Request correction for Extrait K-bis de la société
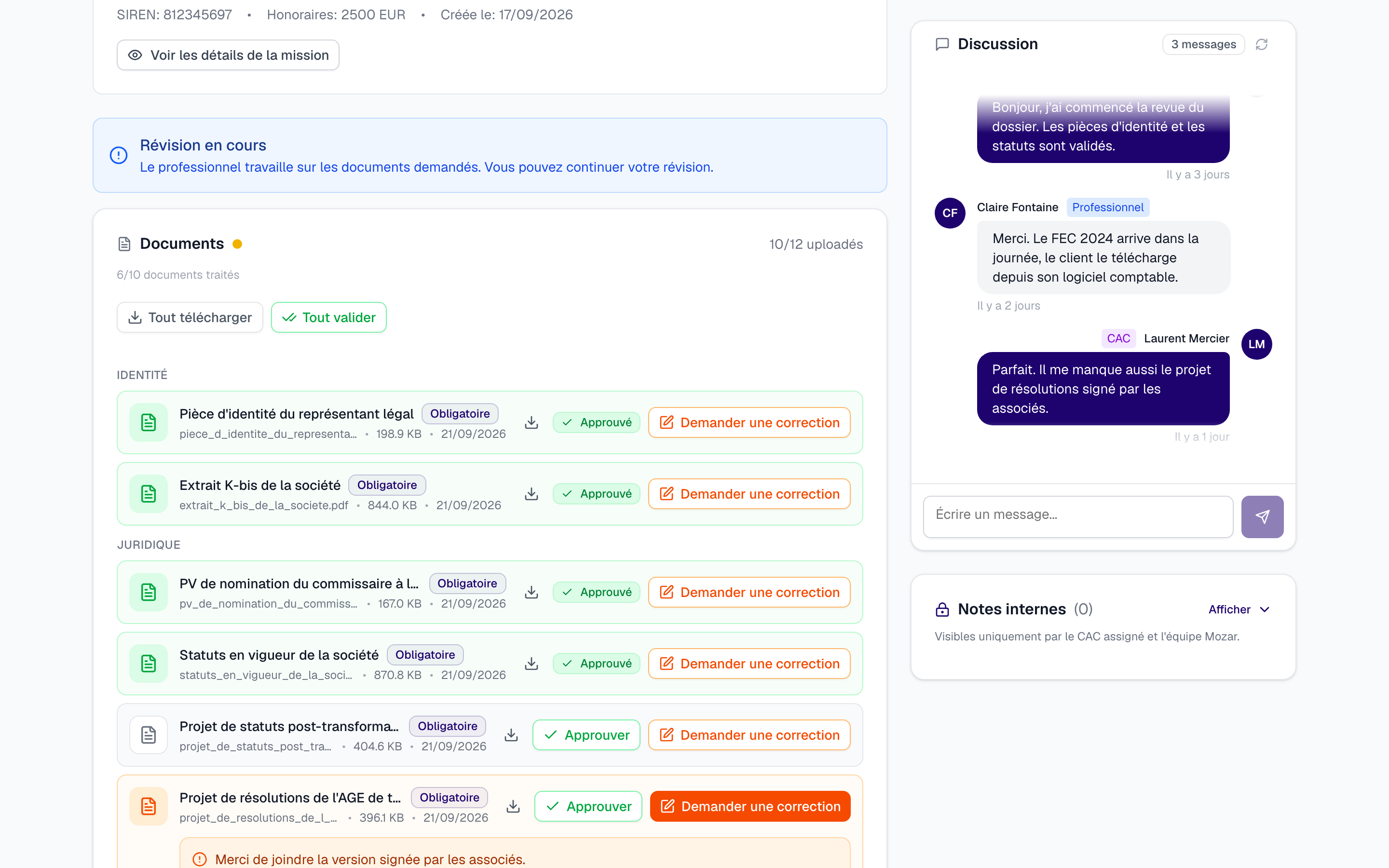The width and height of the screenshot is (1389, 868). point(749,494)
